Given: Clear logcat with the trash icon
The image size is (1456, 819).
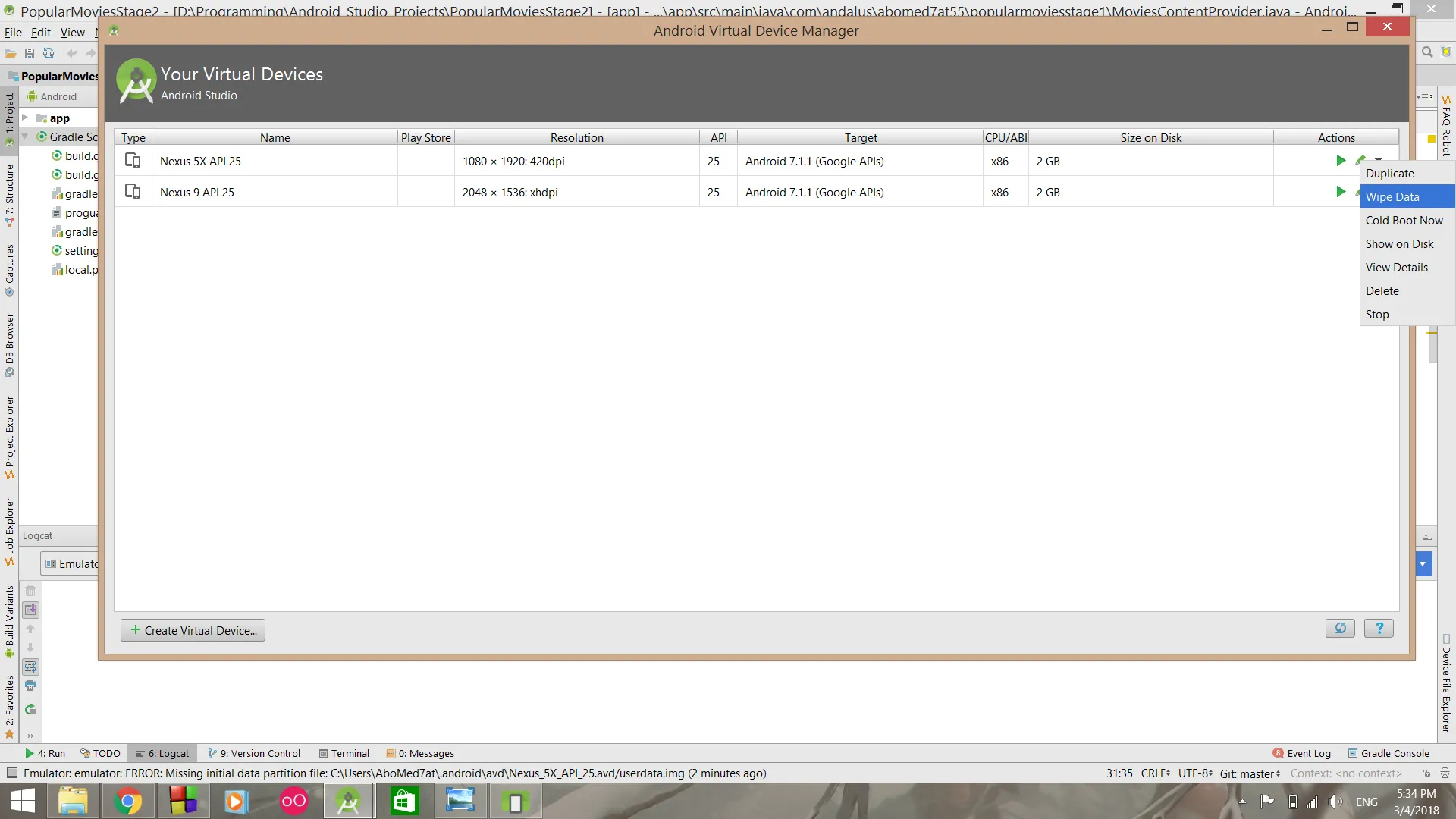Looking at the screenshot, I should tap(30, 591).
